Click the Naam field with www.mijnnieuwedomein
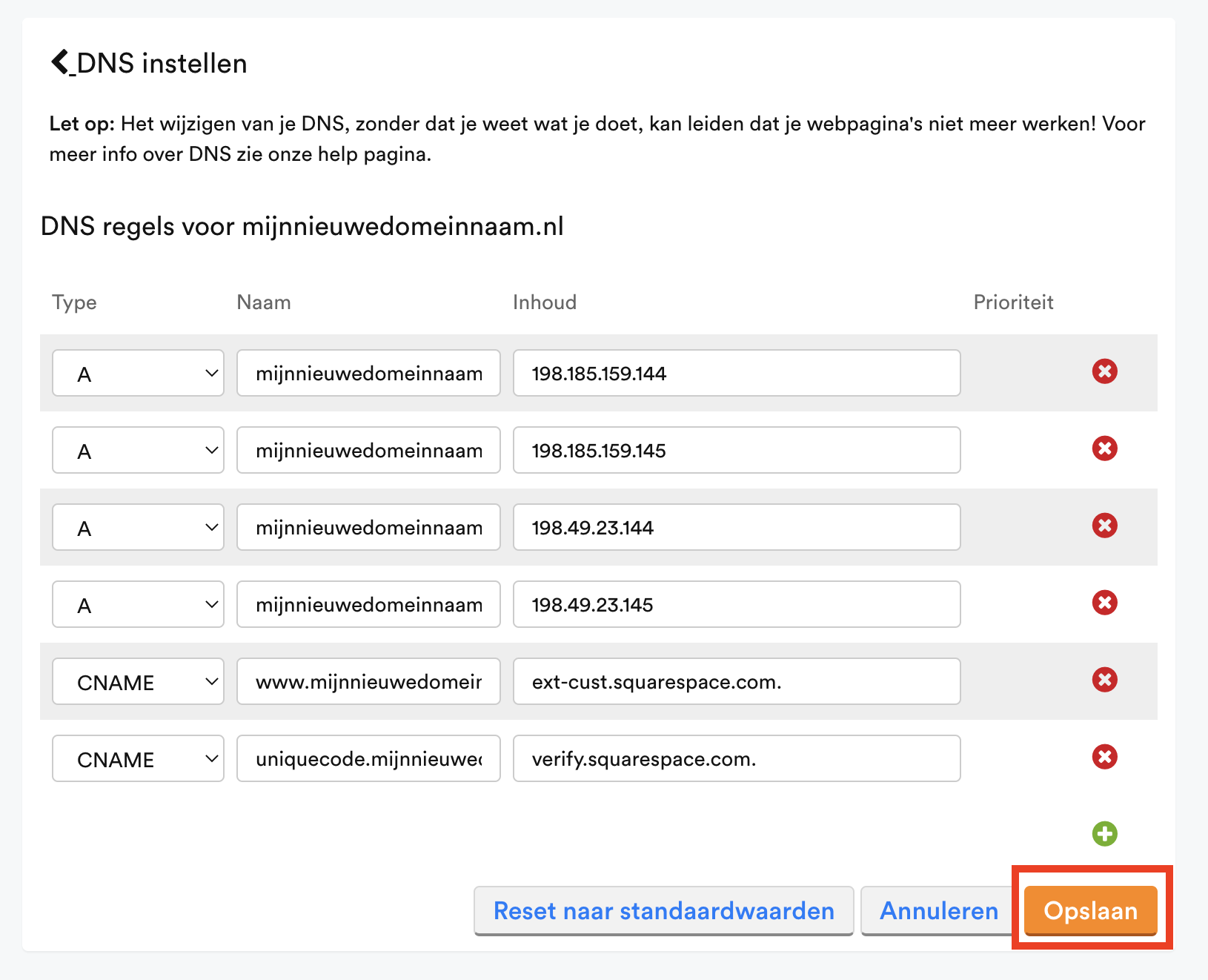1208x980 pixels. (x=368, y=681)
